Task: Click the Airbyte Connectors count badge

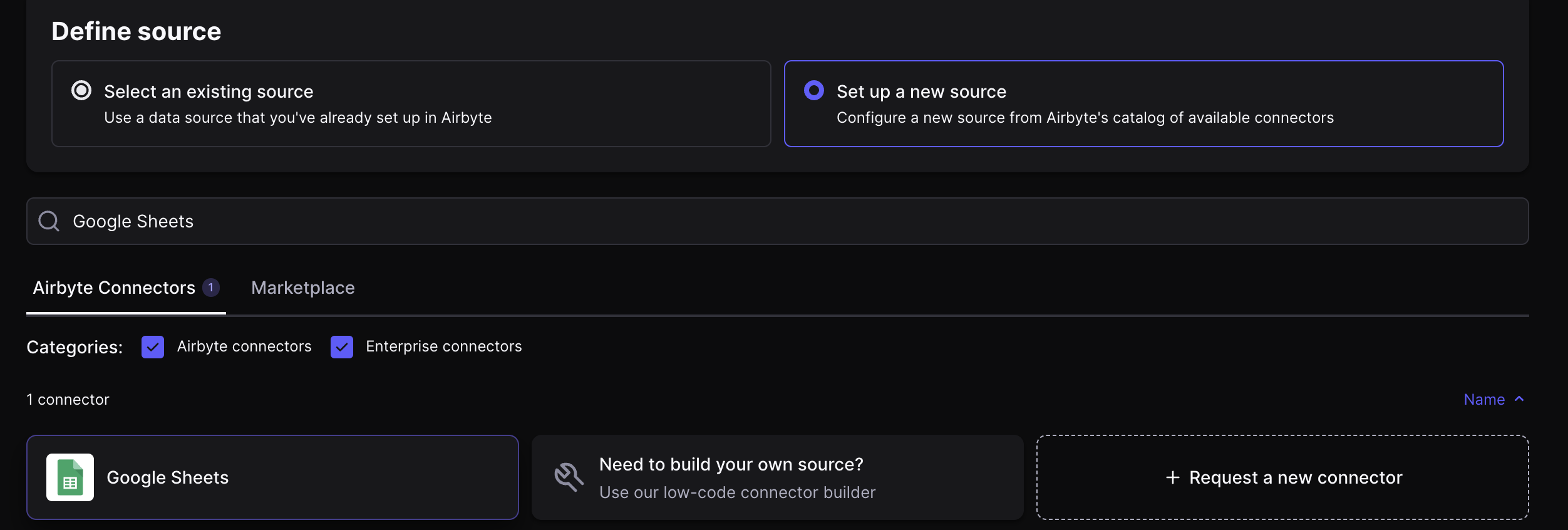Action: [x=211, y=288]
